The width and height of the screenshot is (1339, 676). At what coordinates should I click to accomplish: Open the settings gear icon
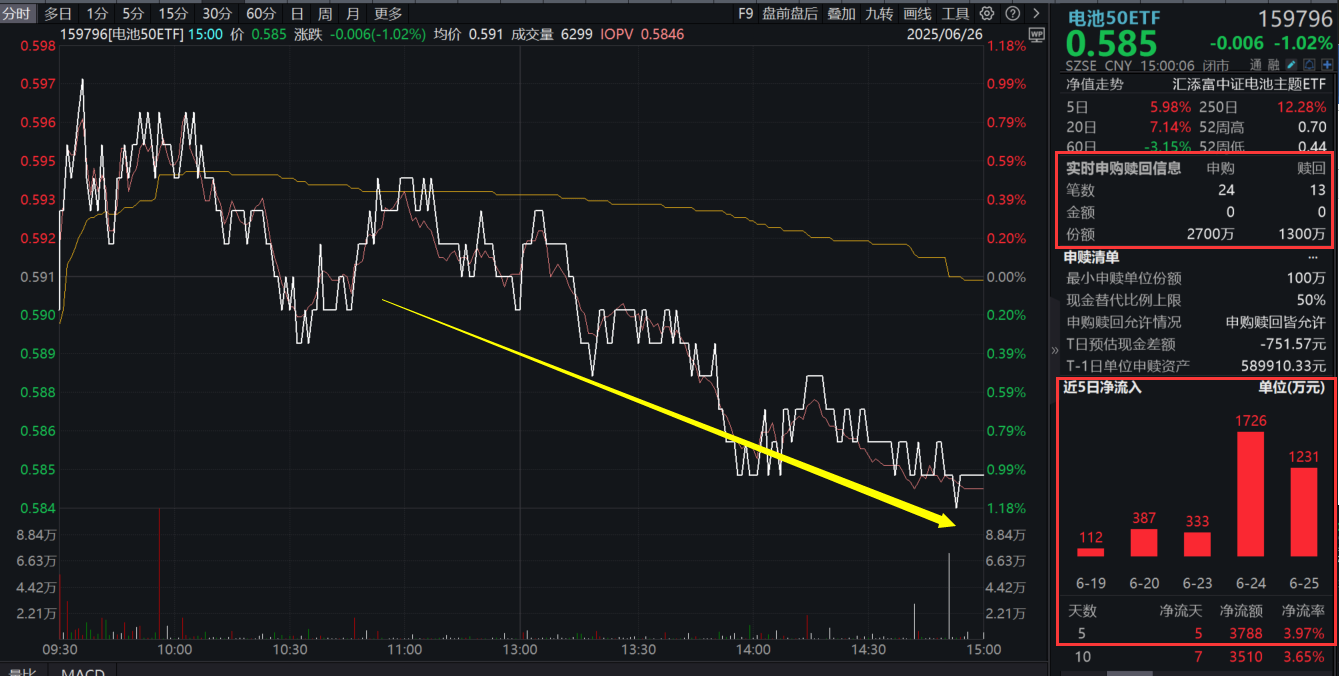coord(987,13)
